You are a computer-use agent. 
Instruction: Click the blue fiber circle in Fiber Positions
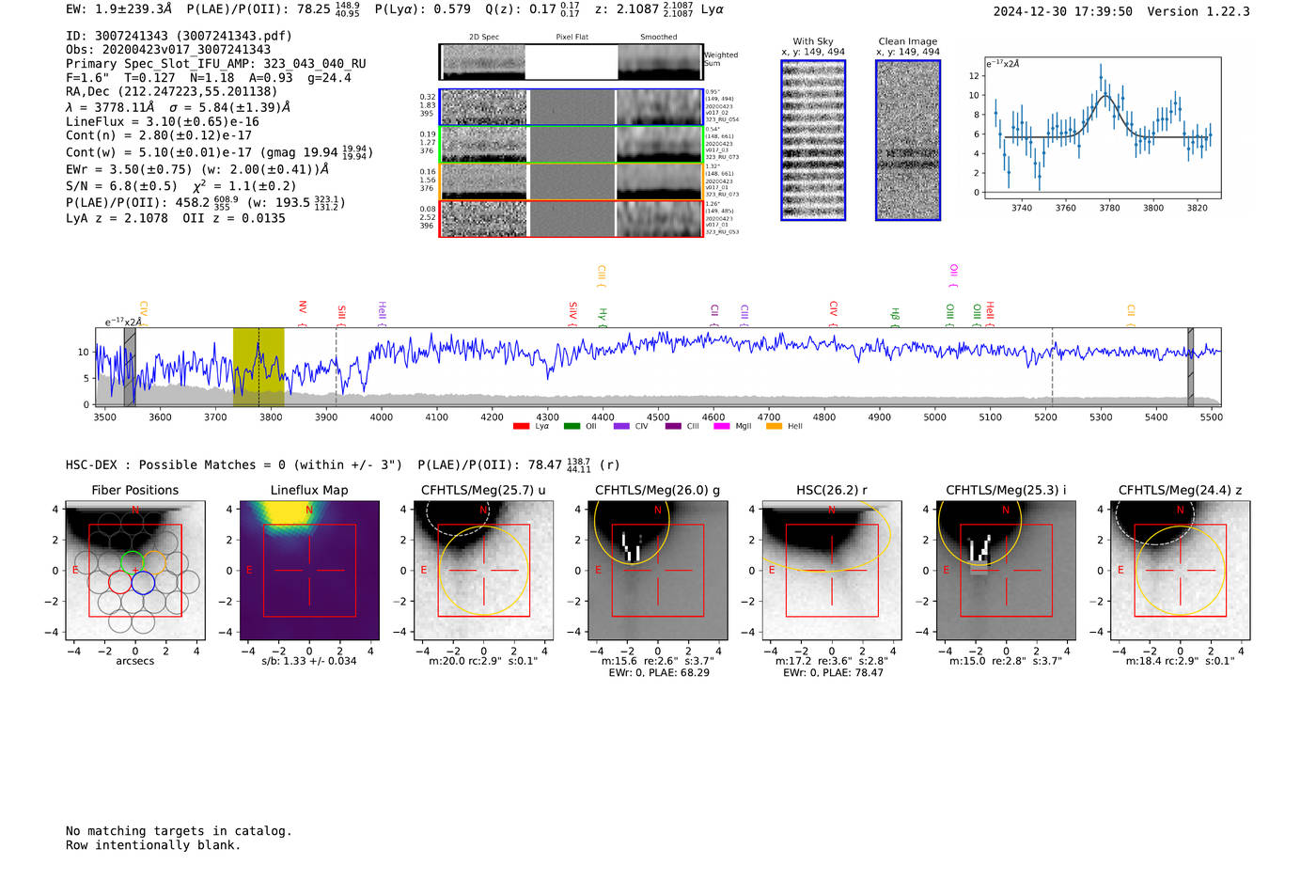(x=143, y=583)
